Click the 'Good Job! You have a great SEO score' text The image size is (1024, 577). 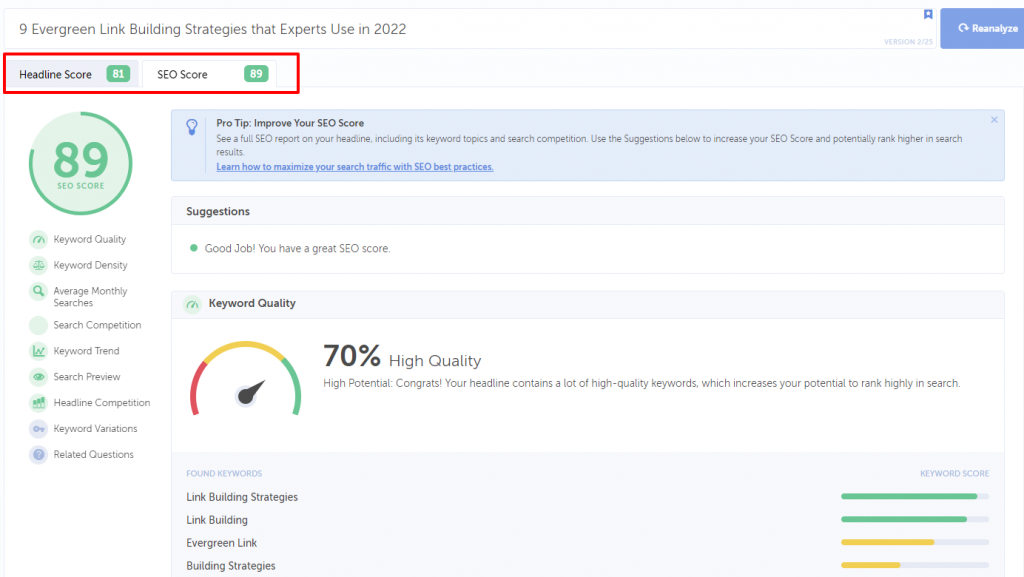pyautogui.click(x=297, y=249)
